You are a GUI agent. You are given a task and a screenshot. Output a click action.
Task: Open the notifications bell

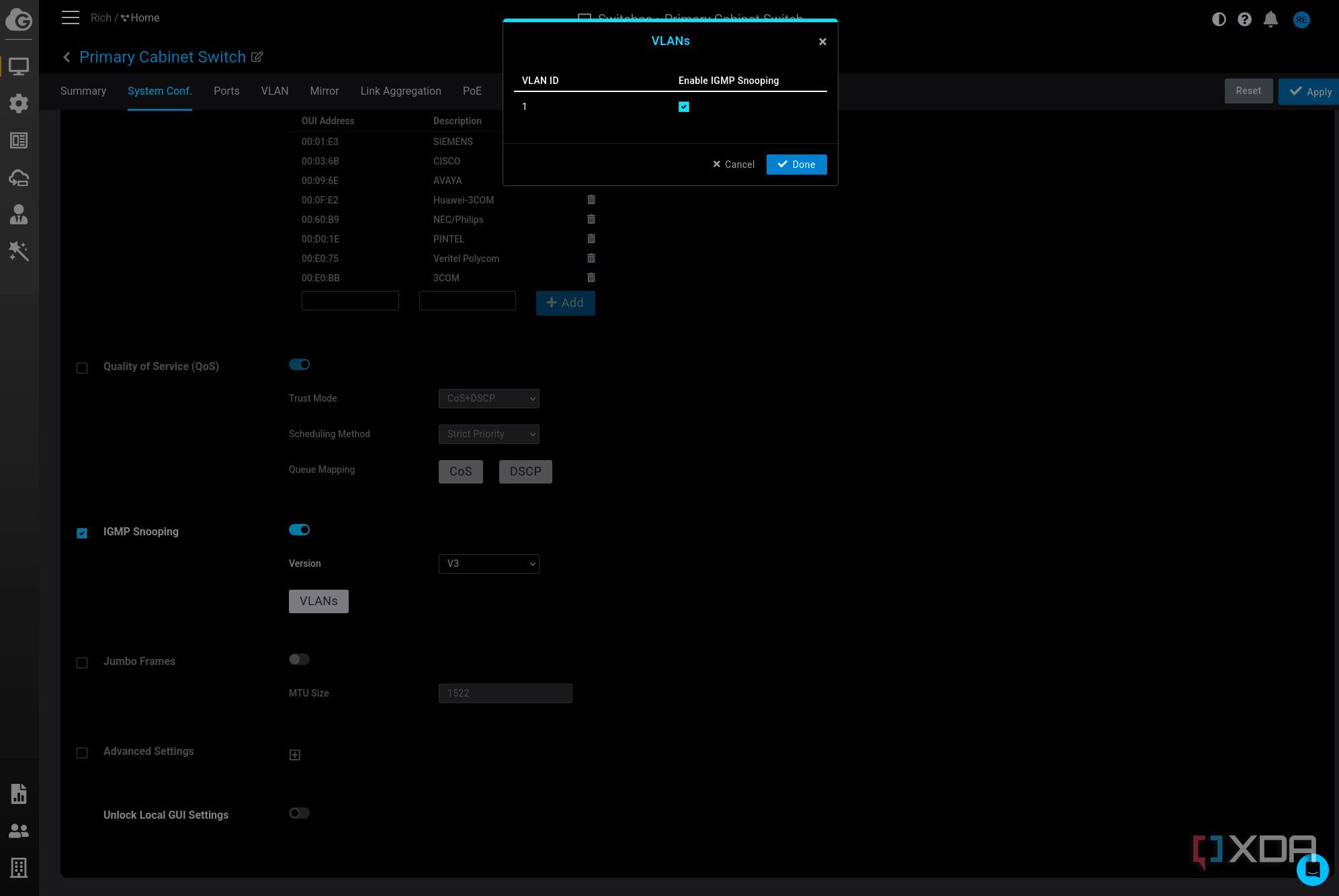pyautogui.click(x=1270, y=19)
